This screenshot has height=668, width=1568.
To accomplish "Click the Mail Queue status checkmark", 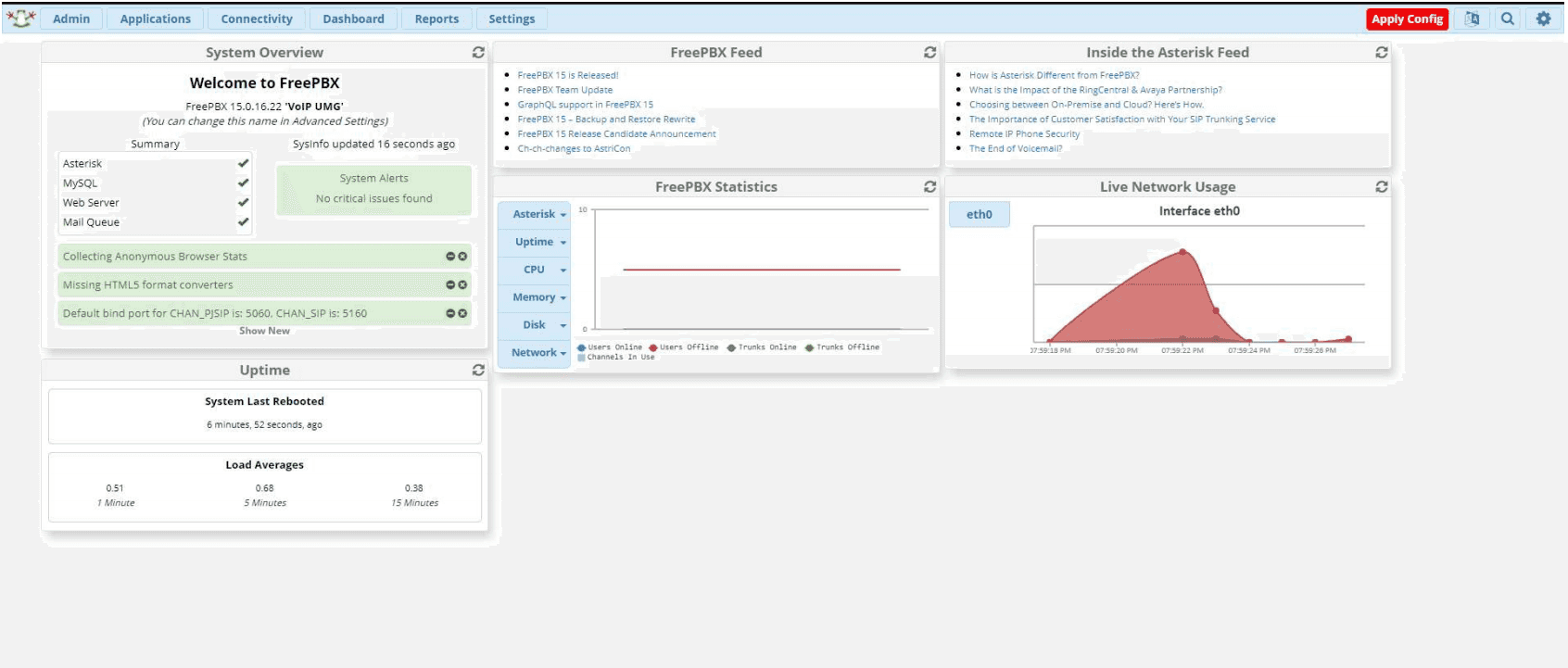I will pyautogui.click(x=243, y=222).
